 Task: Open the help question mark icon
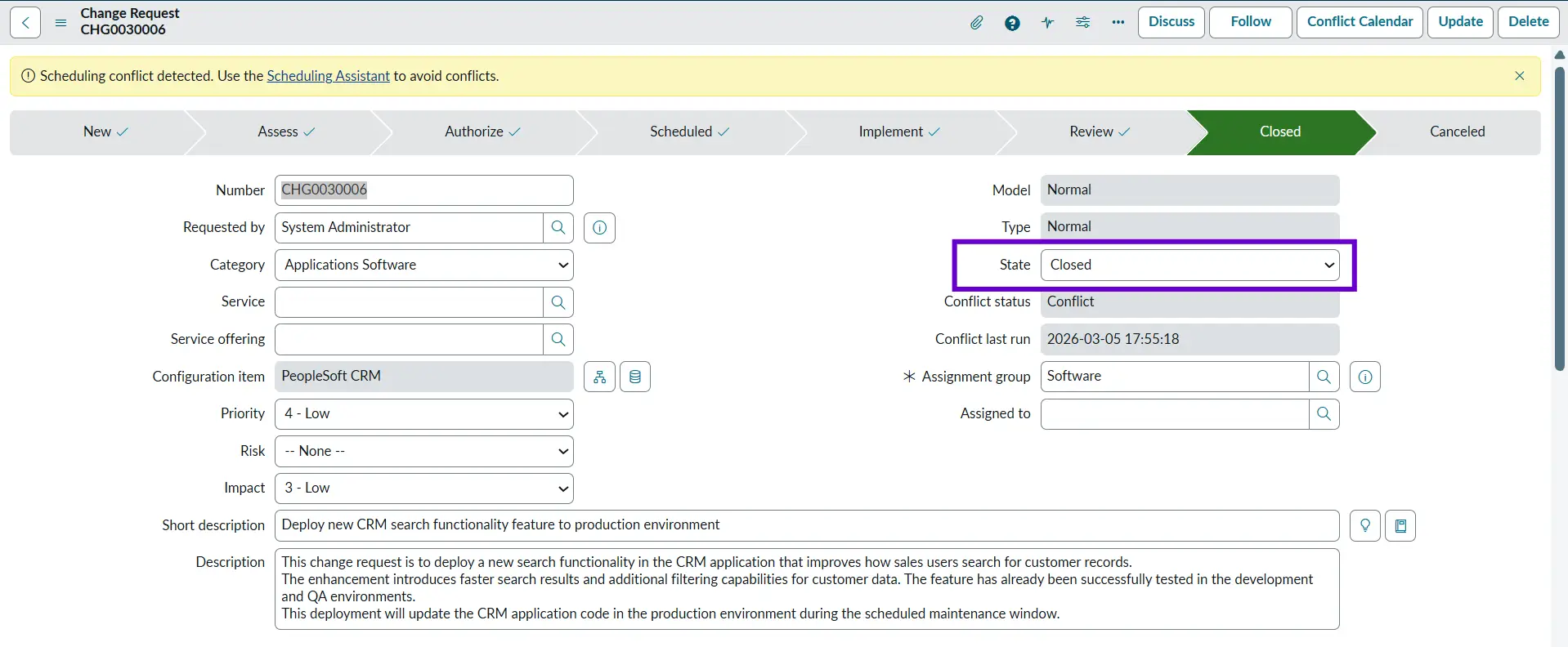click(1012, 22)
